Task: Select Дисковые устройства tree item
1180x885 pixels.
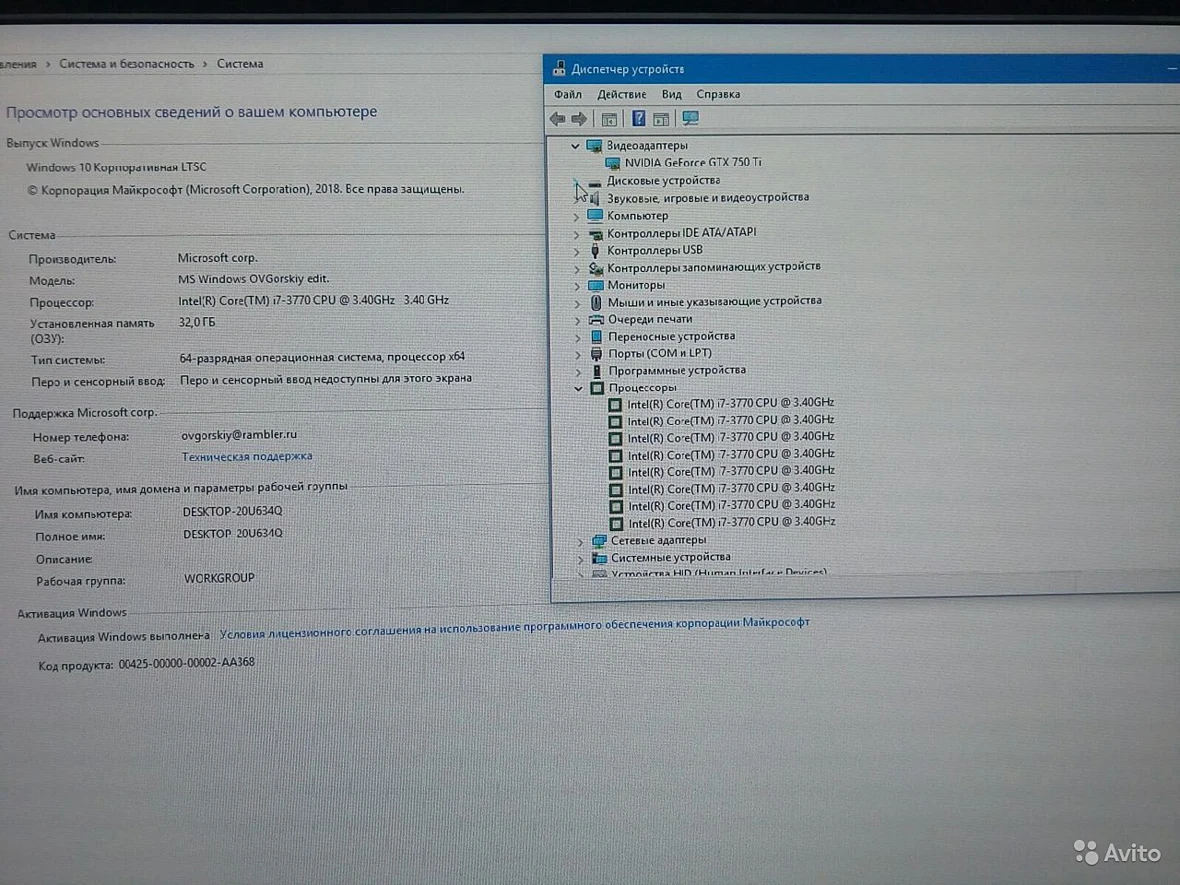Action: [x=664, y=181]
